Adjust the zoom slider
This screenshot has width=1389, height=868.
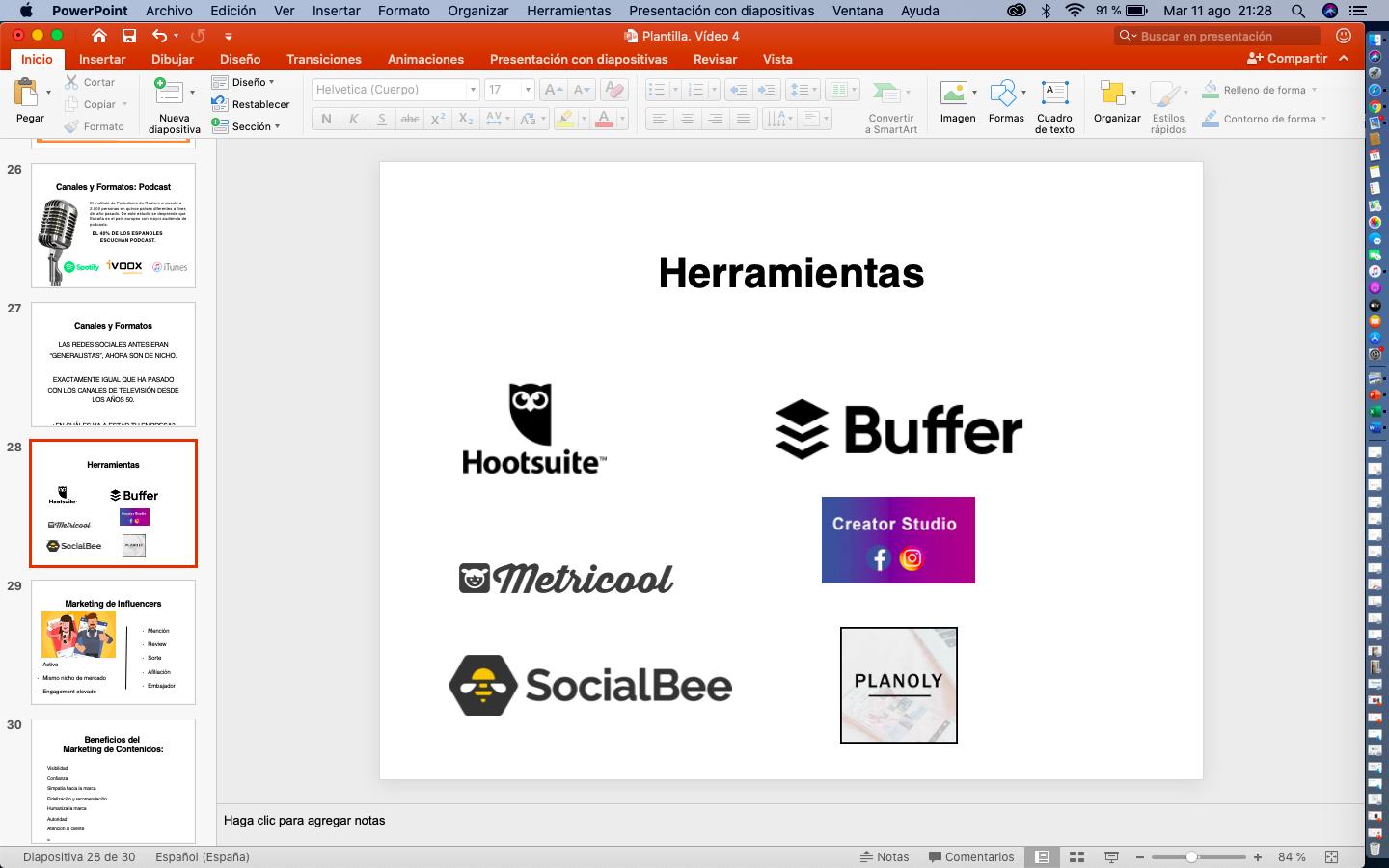1192,856
